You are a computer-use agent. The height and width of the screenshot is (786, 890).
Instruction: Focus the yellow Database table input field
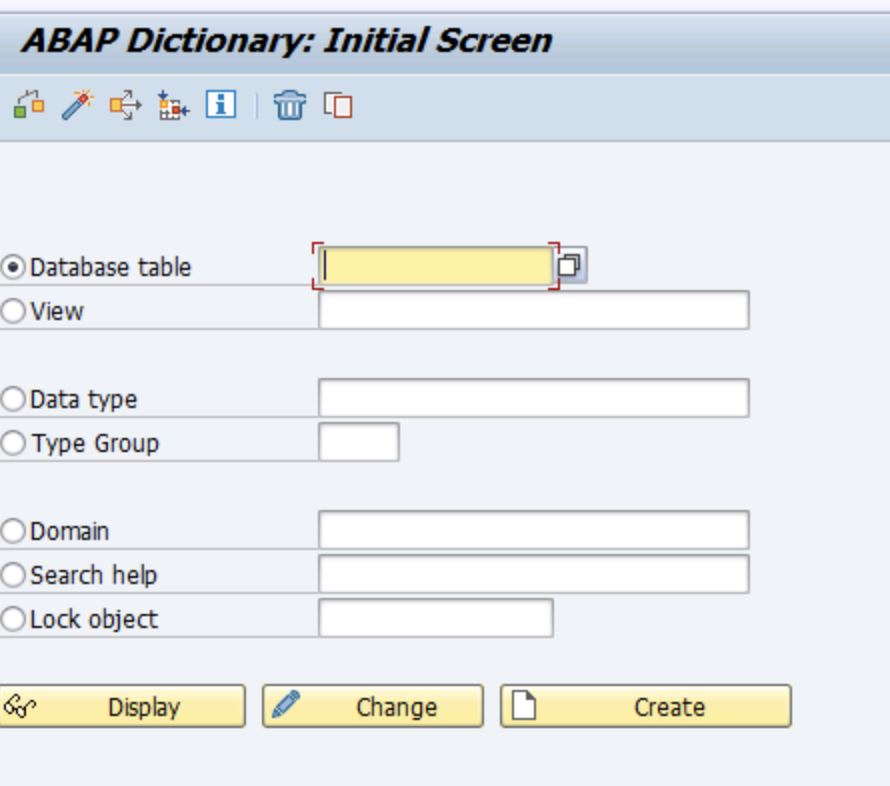[435, 266]
